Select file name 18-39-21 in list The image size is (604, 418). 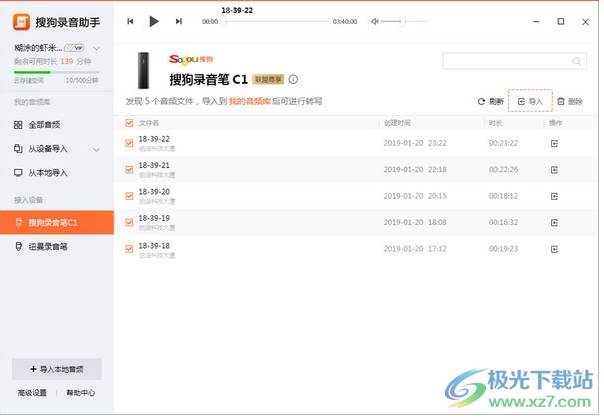[x=154, y=165]
